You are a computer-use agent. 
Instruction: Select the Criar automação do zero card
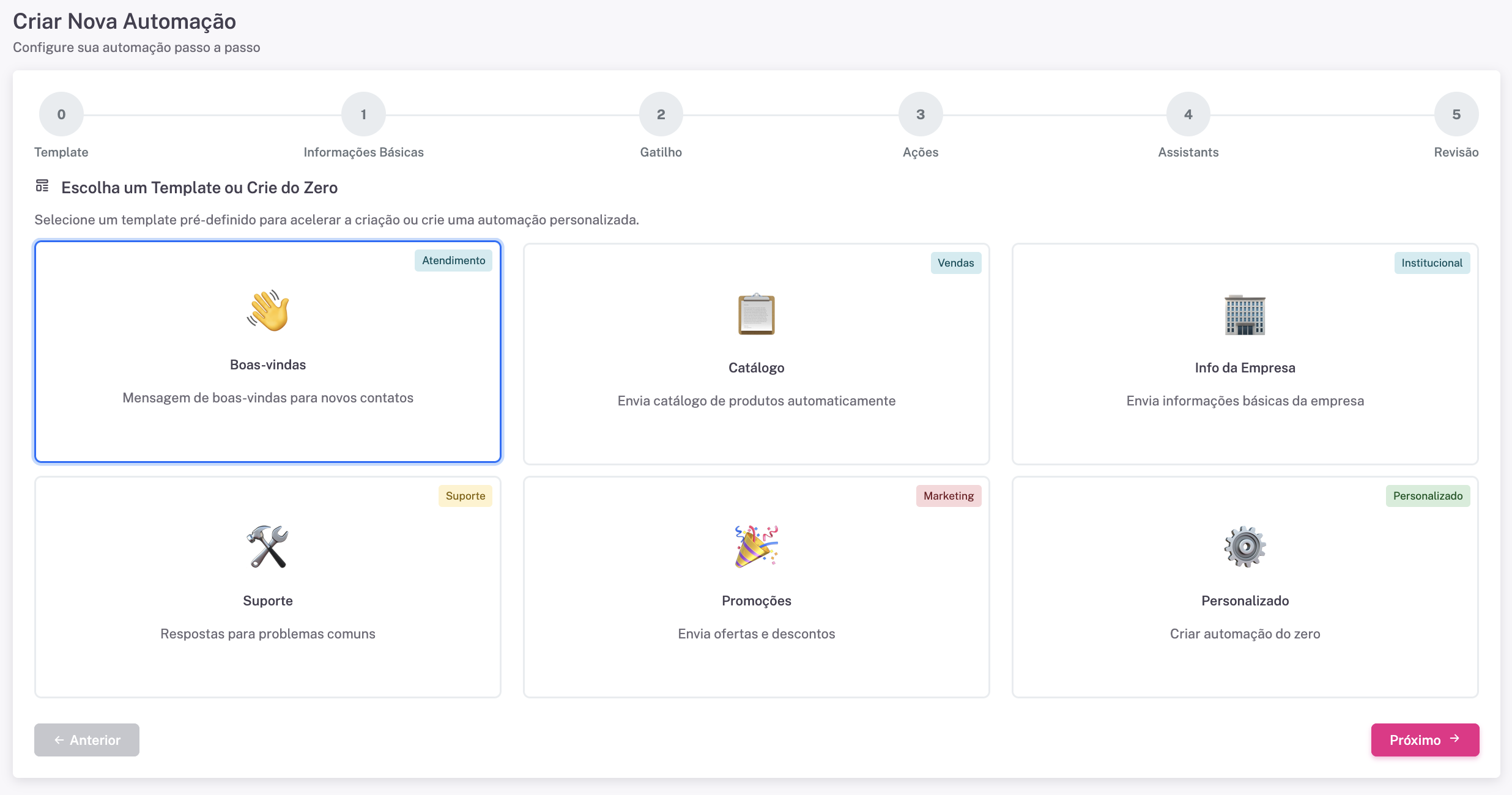pyautogui.click(x=1245, y=634)
